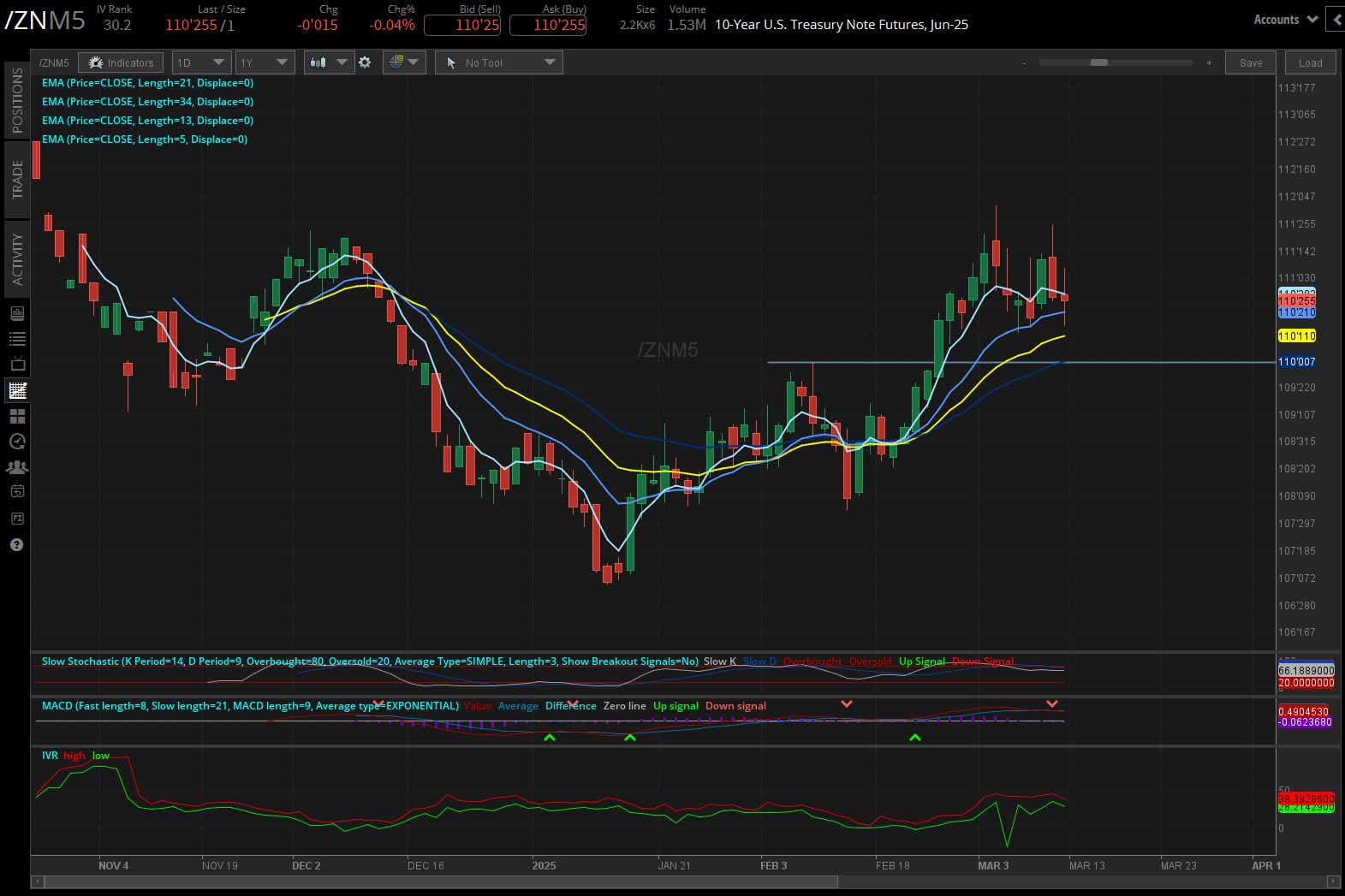Click the IVR study label
Screen dimensions: 1345x896
point(50,756)
